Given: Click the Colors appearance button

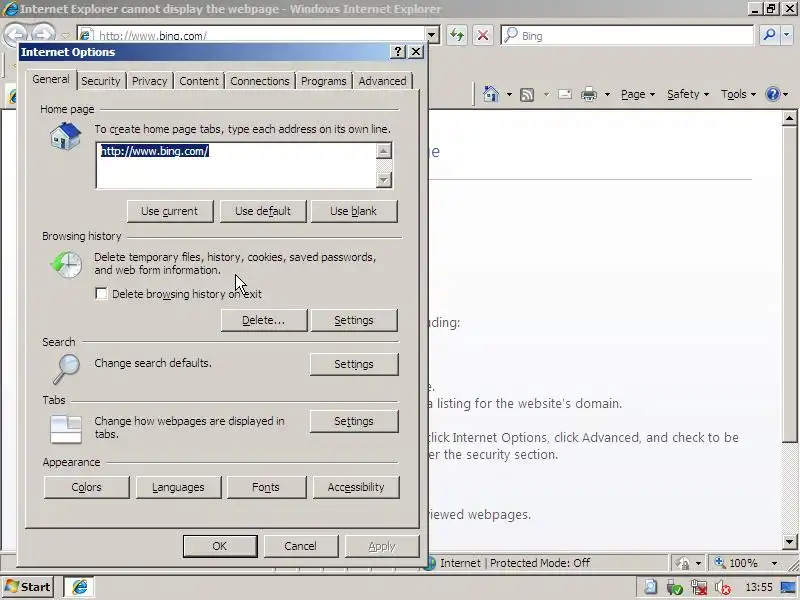Looking at the screenshot, I should (87, 487).
